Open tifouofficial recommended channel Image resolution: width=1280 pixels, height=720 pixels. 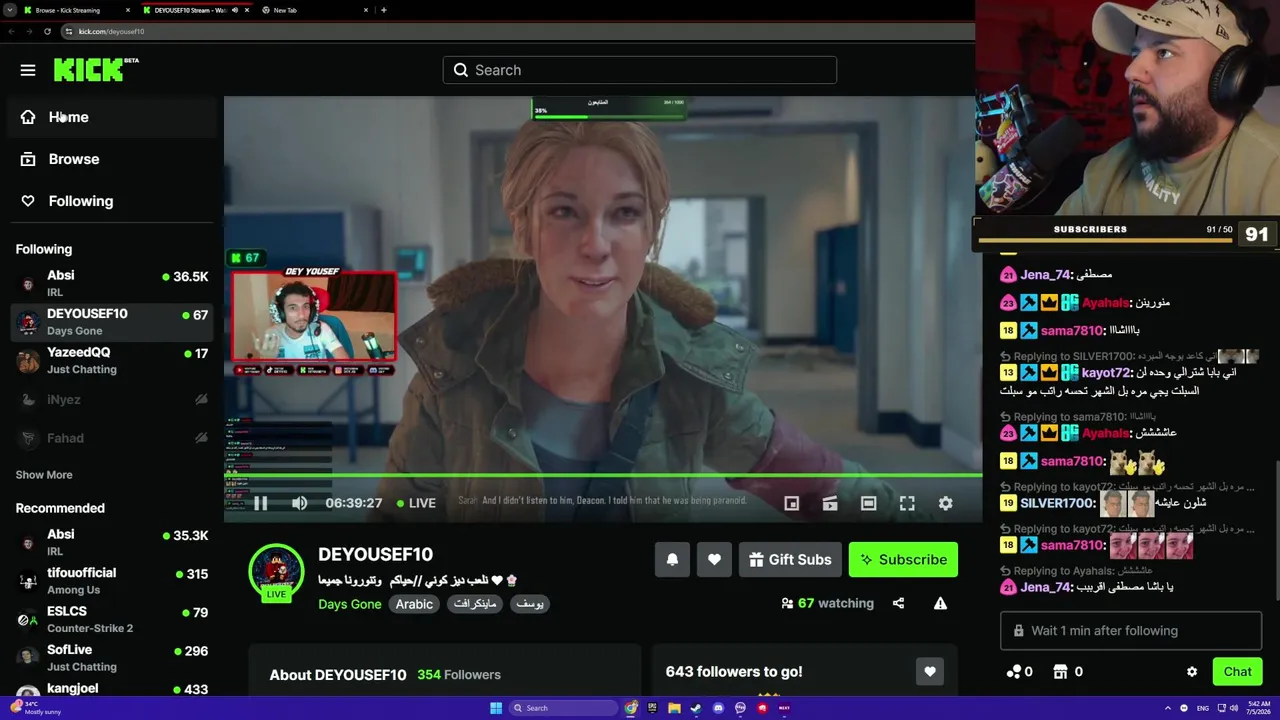[x=111, y=581]
